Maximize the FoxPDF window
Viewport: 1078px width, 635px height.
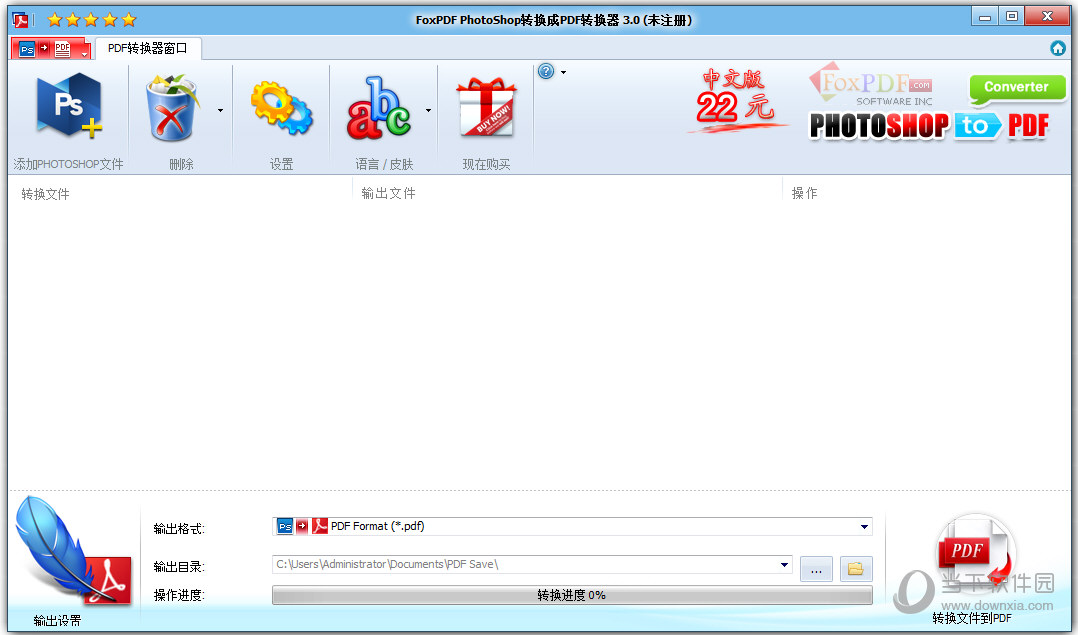(1012, 16)
